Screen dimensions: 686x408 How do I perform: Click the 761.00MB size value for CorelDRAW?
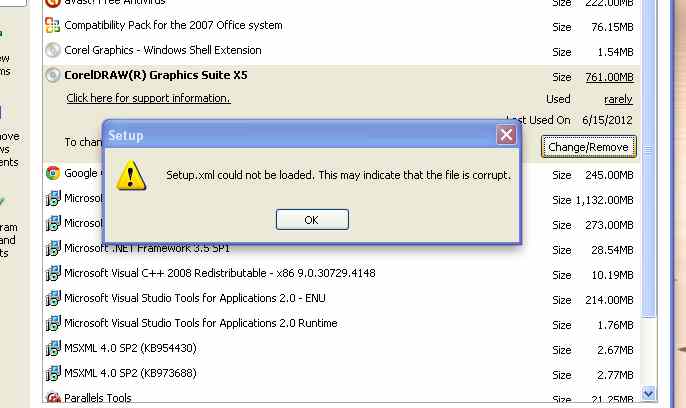point(608,77)
